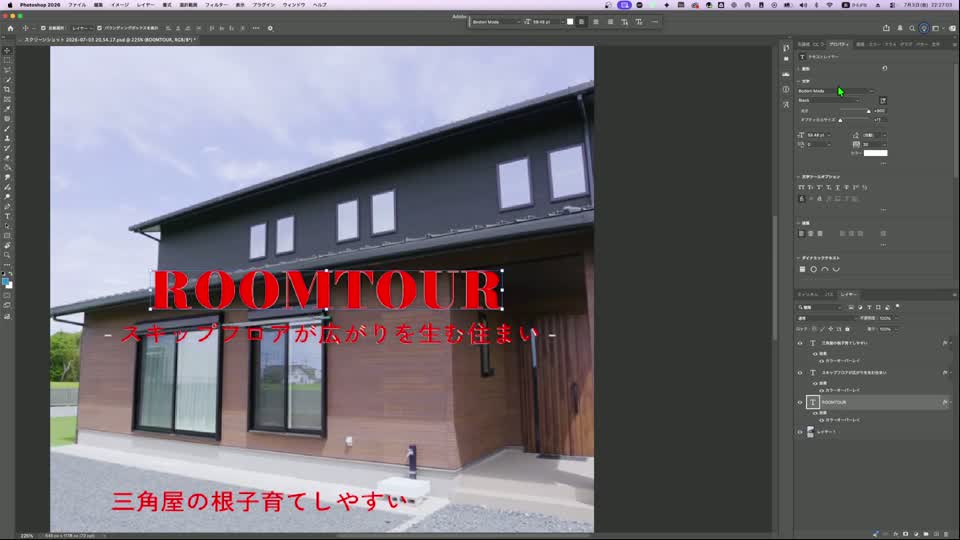The image size is (960, 540).
Task: Open font family dropdown in floating taskbar
Action: [x=495, y=22]
